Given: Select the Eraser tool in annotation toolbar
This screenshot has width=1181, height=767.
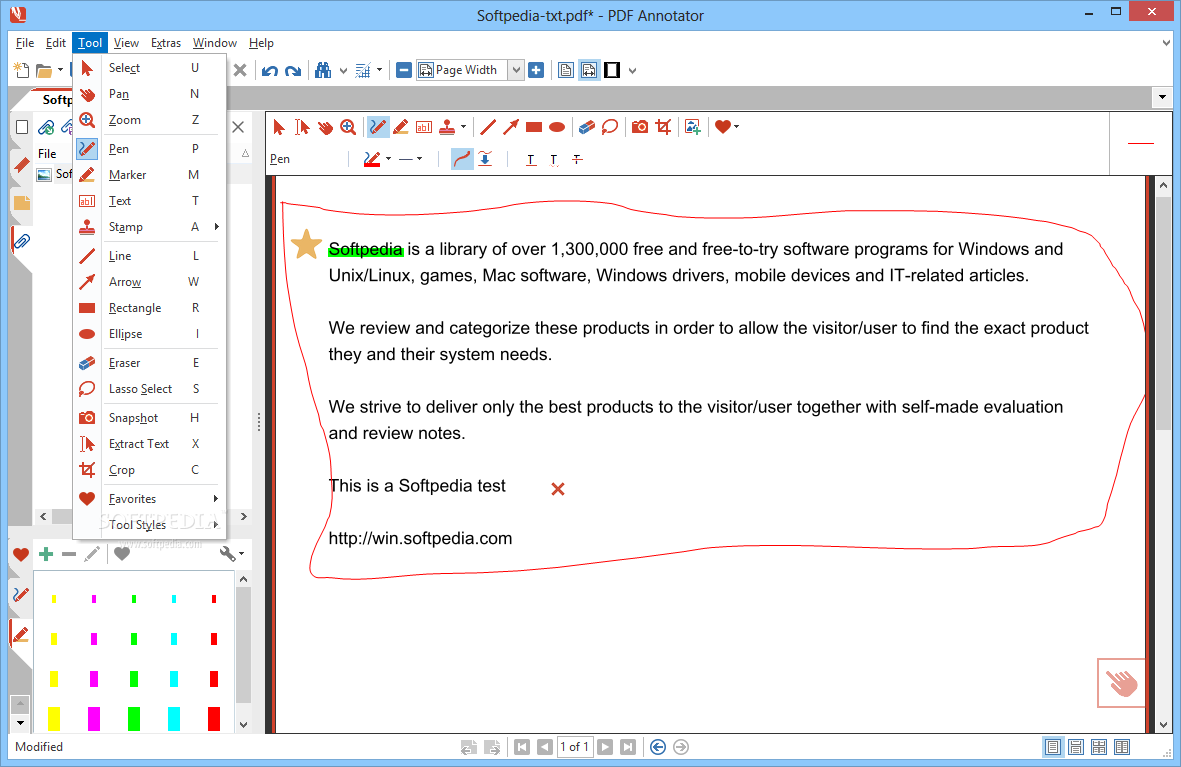Looking at the screenshot, I should [x=587, y=127].
